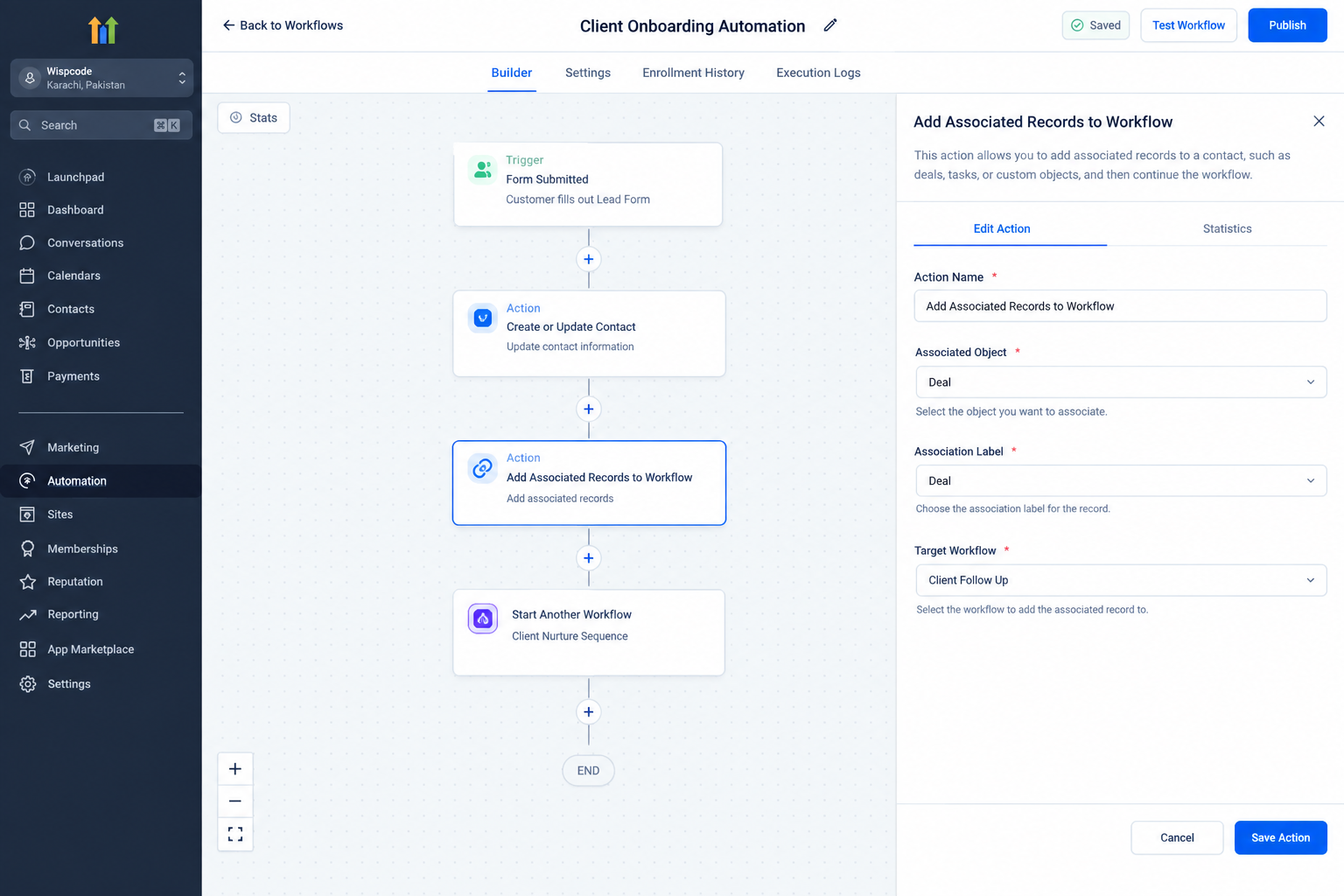1344x896 pixels.
Task: Open the Associated Object dropdown
Action: tap(1121, 382)
